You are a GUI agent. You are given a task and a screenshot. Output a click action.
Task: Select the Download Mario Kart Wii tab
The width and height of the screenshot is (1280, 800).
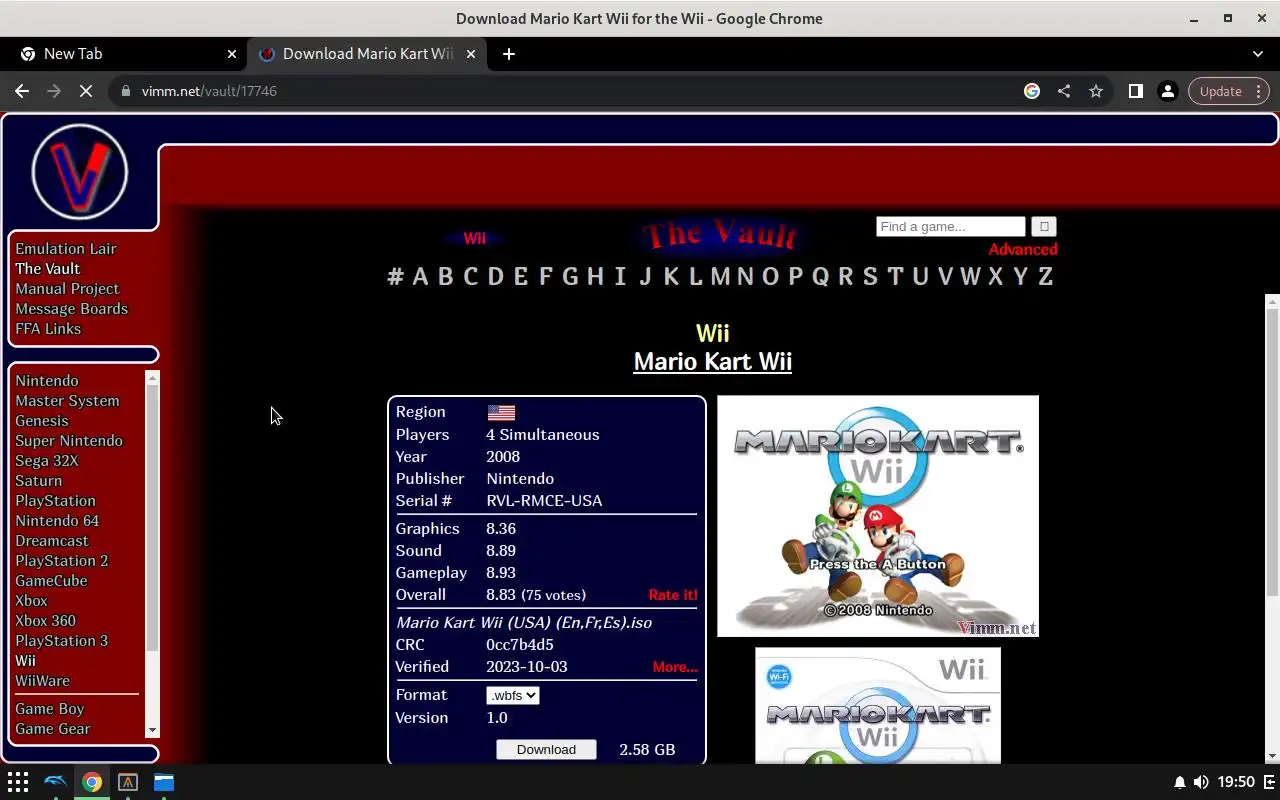pos(366,54)
